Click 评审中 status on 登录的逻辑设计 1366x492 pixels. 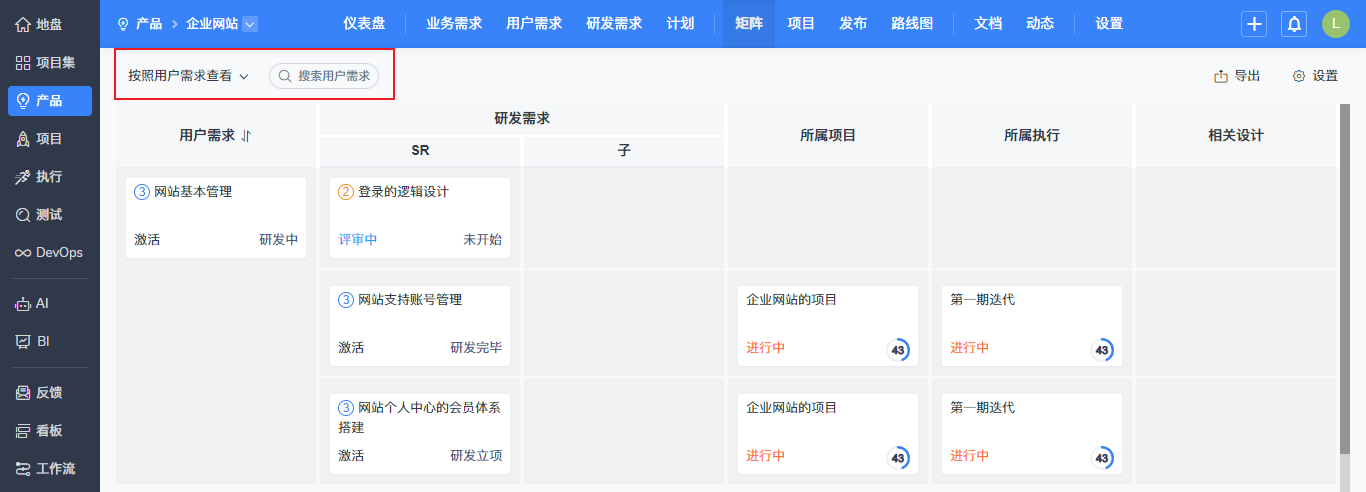358,240
